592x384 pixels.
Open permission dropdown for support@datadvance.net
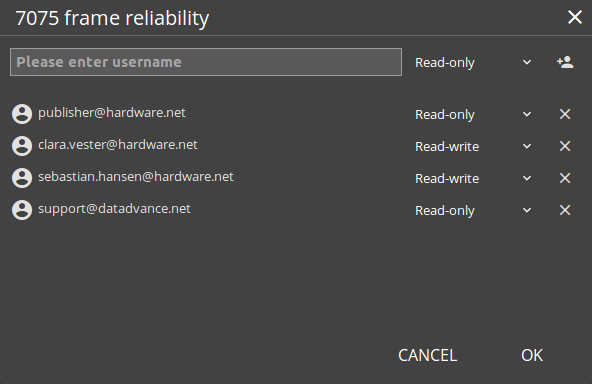click(473, 210)
